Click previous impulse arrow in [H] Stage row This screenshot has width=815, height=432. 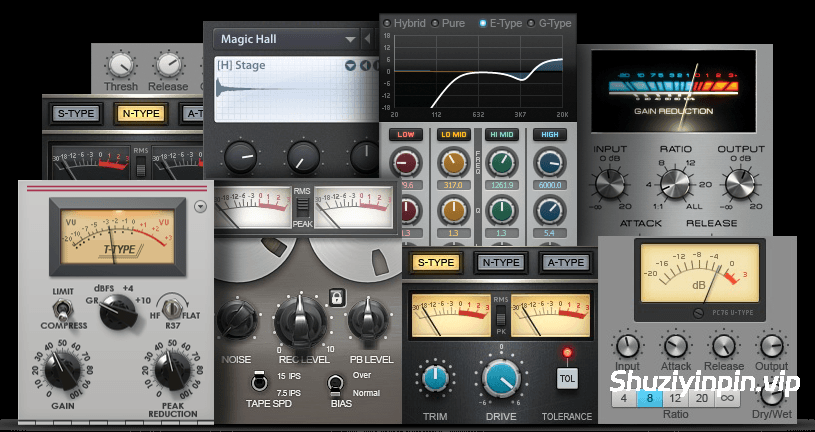click(364, 66)
